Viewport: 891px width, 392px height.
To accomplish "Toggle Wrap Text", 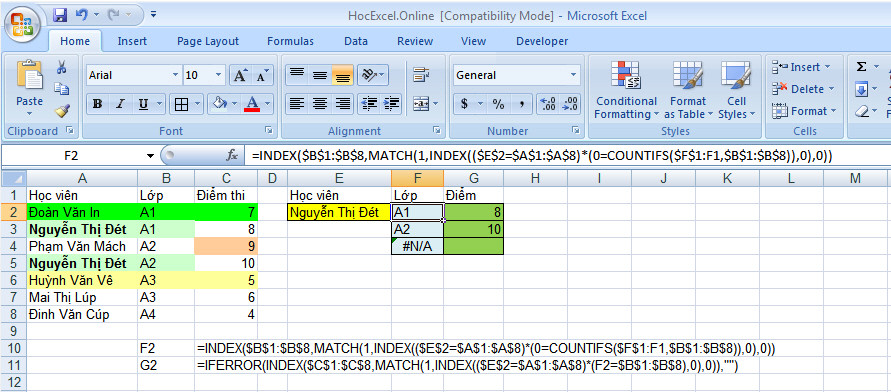I will (420, 74).
